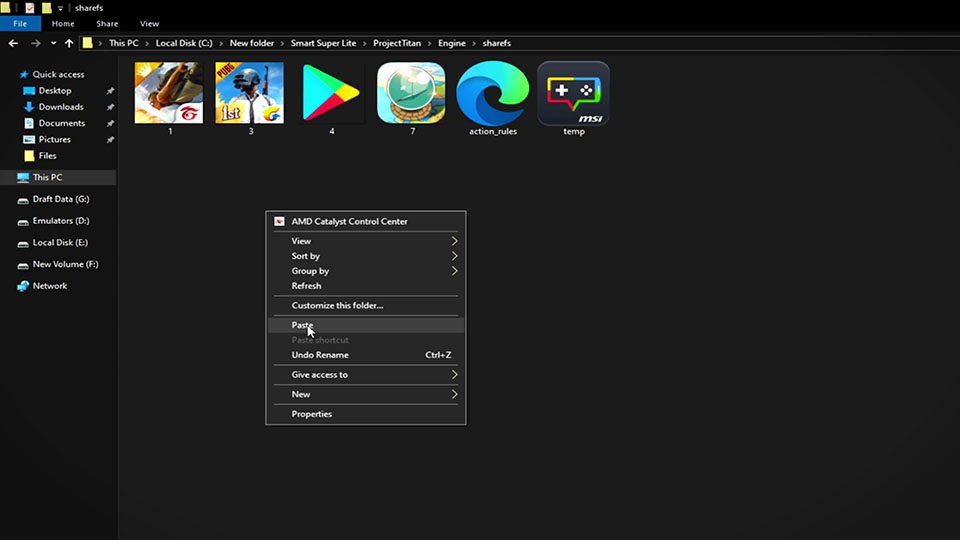960x540 pixels.
Task: Click chevron after This PC in address bar
Action: [147, 43]
